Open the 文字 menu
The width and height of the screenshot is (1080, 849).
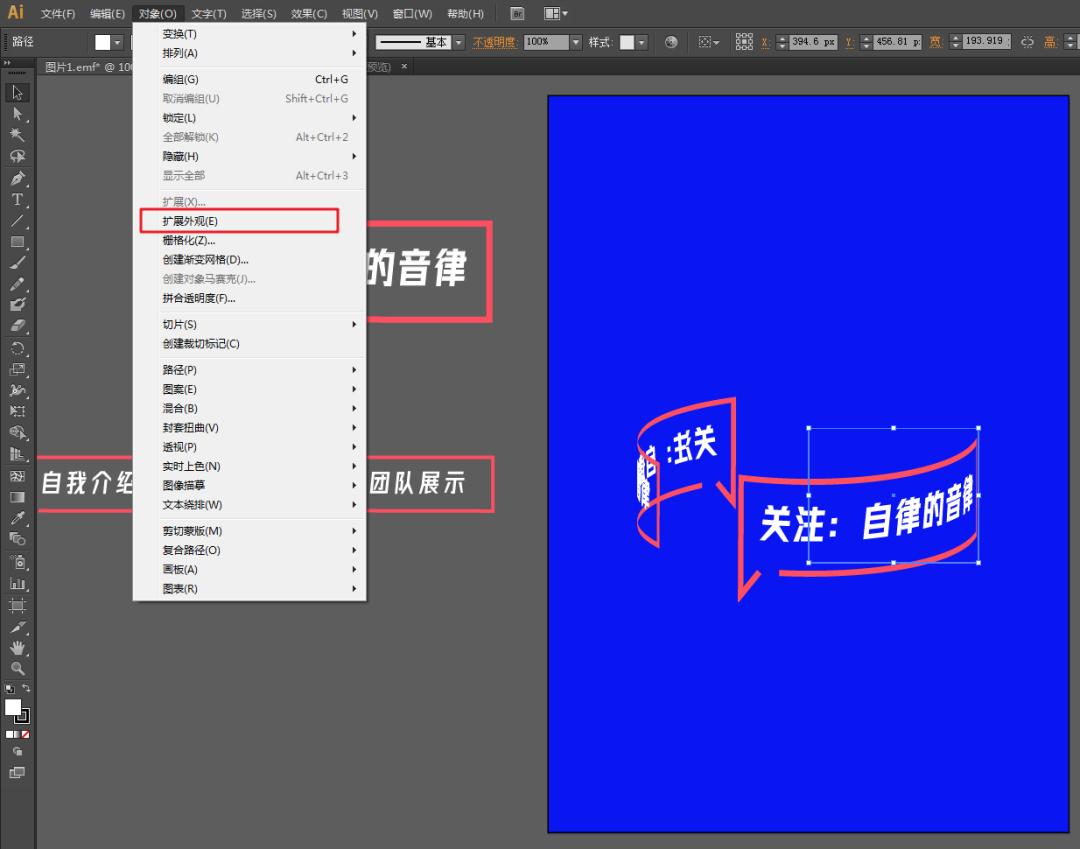click(x=207, y=14)
